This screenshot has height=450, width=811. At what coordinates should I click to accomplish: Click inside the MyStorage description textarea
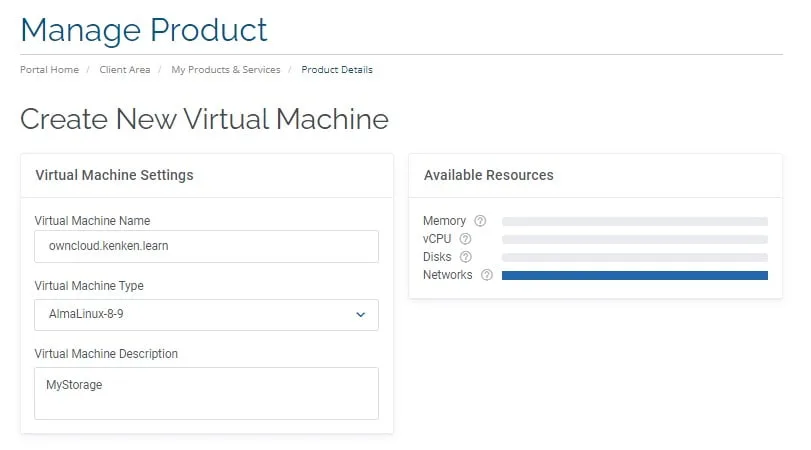point(206,393)
